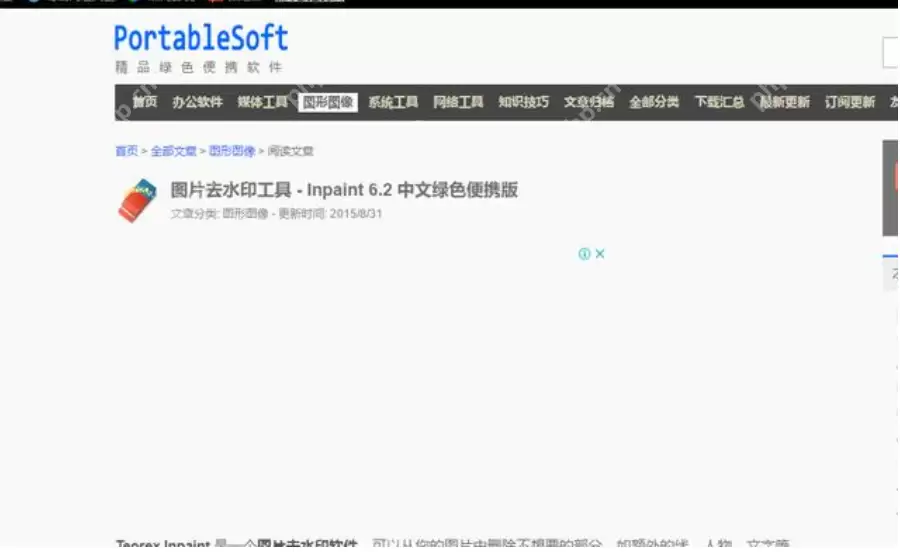This screenshot has width=900, height=552.
Task: Go to 下载汇总 page
Action: point(719,102)
